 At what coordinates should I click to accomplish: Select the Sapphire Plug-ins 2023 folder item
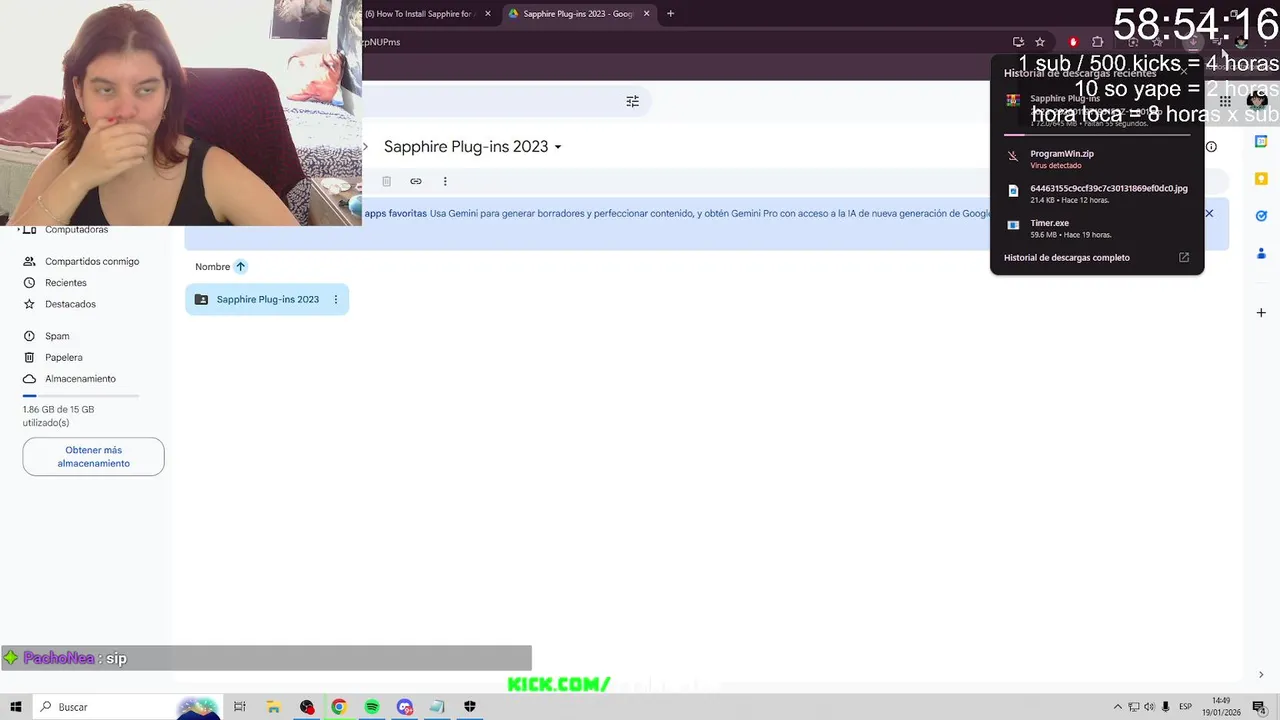pyautogui.click(x=267, y=299)
